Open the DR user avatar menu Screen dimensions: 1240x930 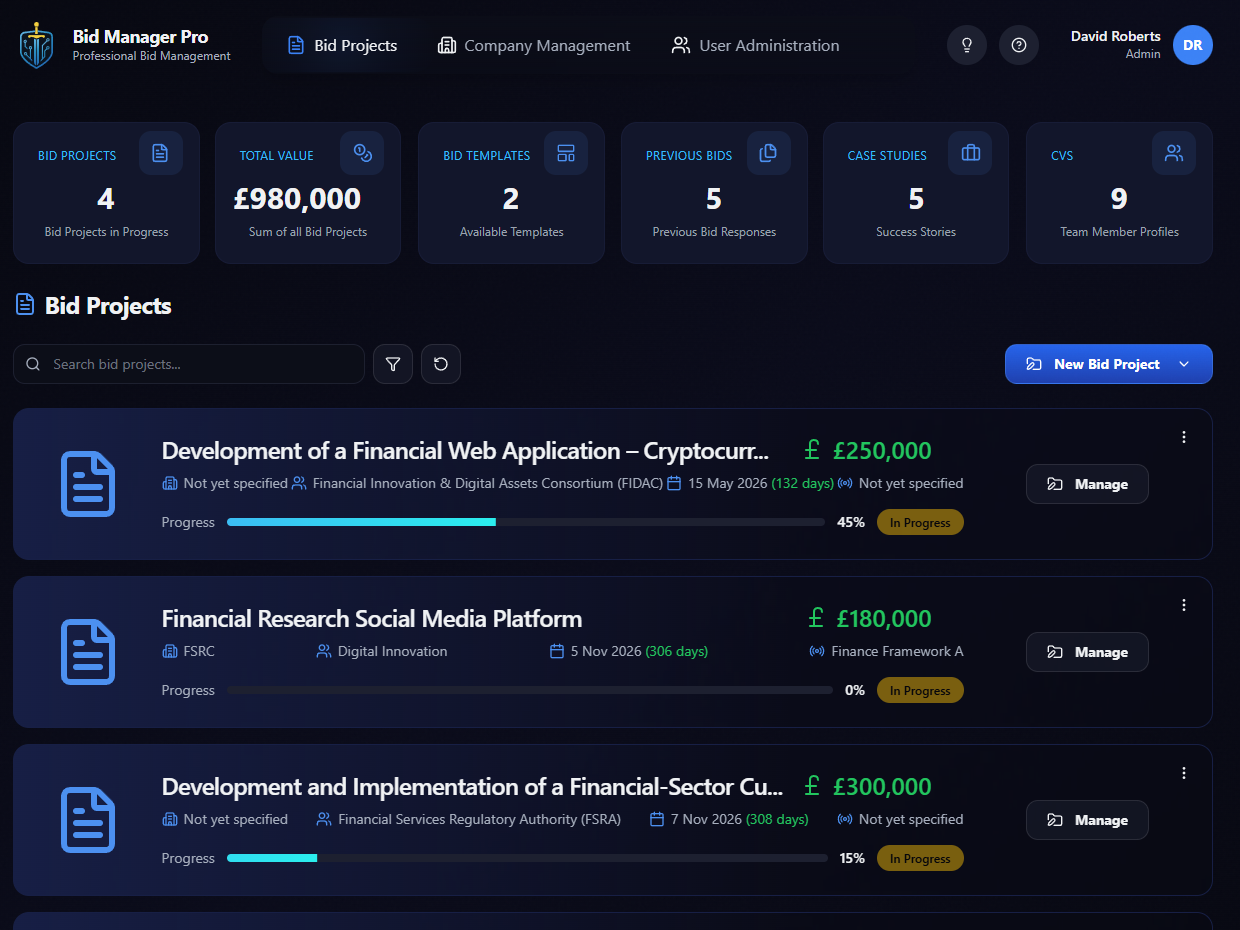tap(1192, 45)
